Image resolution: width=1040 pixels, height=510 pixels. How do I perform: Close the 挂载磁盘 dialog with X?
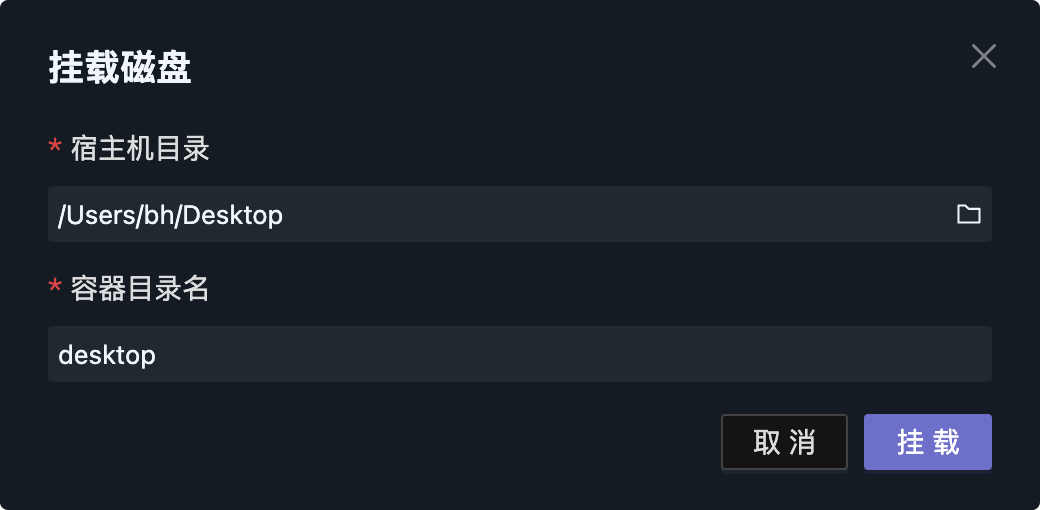(984, 57)
